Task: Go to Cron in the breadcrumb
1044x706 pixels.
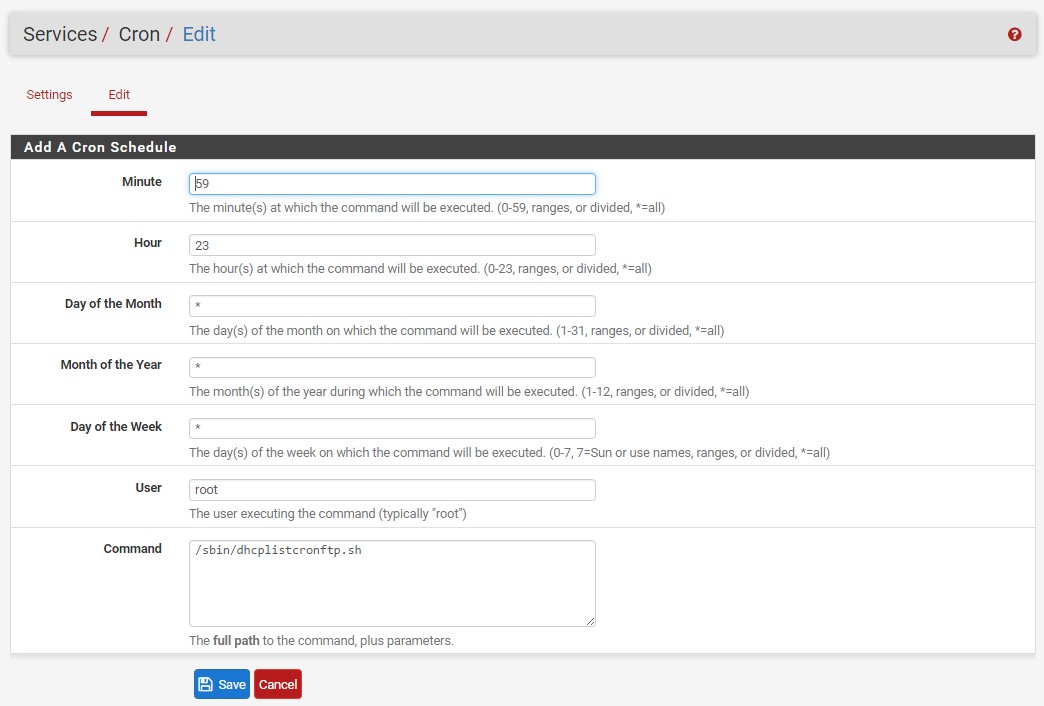Action: click(x=139, y=34)
